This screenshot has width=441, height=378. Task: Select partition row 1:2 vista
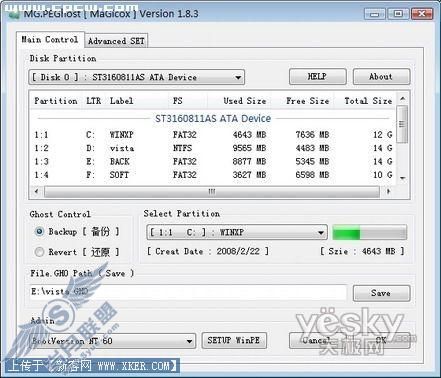tap(213, 148)
